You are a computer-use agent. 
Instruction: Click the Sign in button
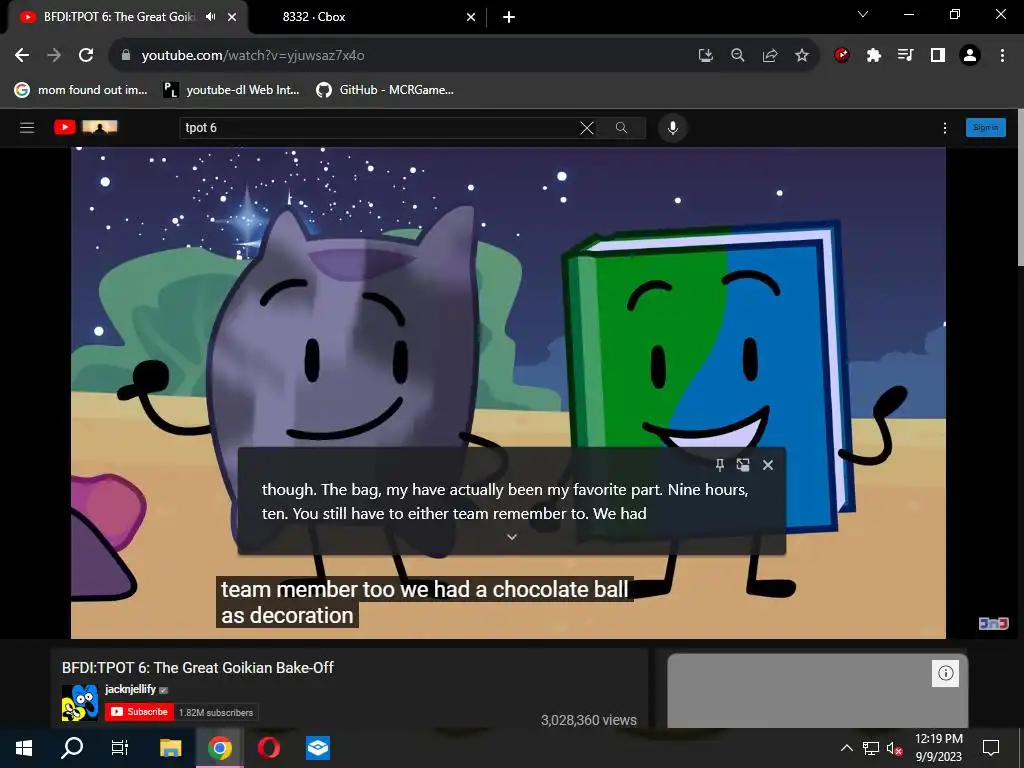click(985, 127)
